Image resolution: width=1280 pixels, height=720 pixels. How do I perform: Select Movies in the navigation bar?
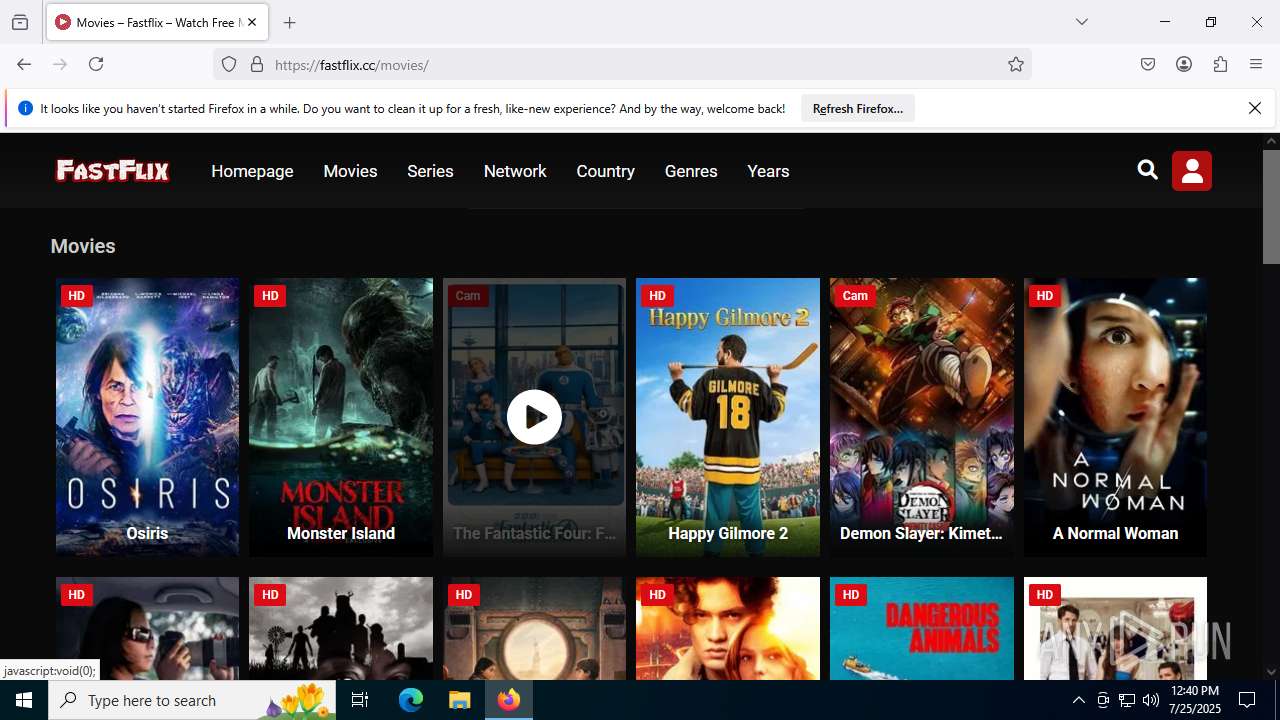[x=350, y=171]
